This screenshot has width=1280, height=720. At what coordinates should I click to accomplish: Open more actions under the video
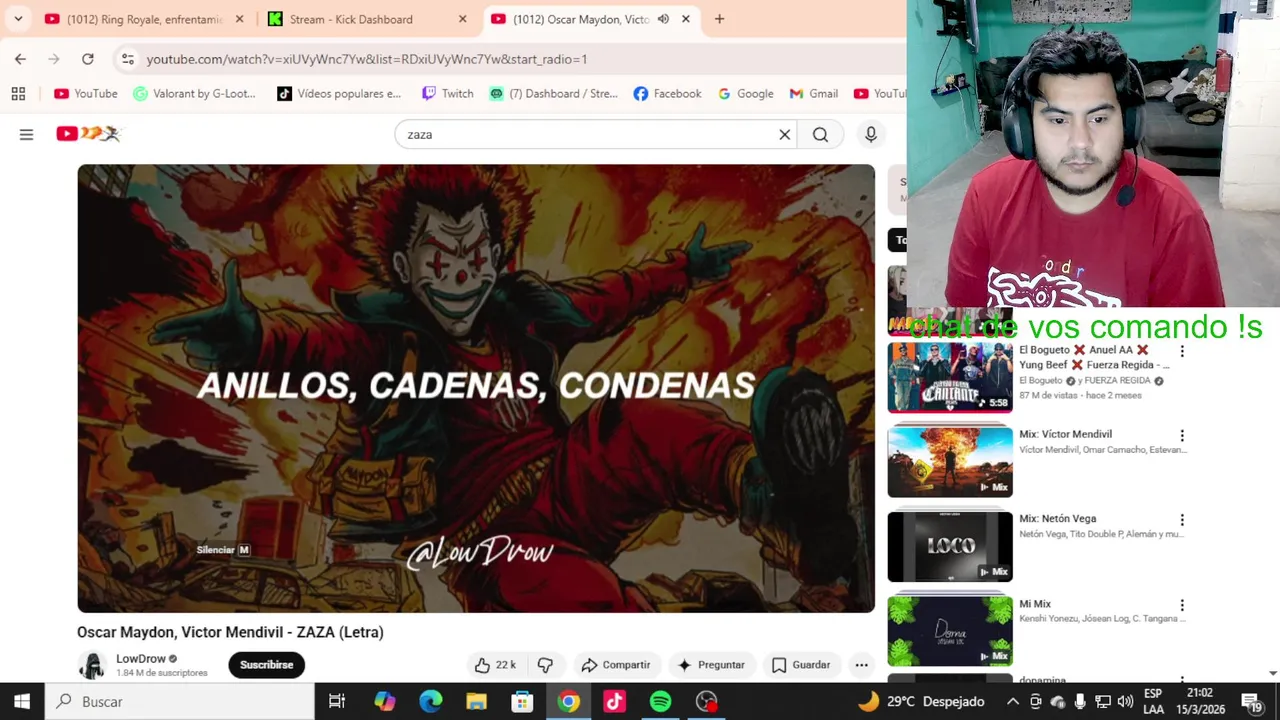pyautogui.click(x=861, y=665)
